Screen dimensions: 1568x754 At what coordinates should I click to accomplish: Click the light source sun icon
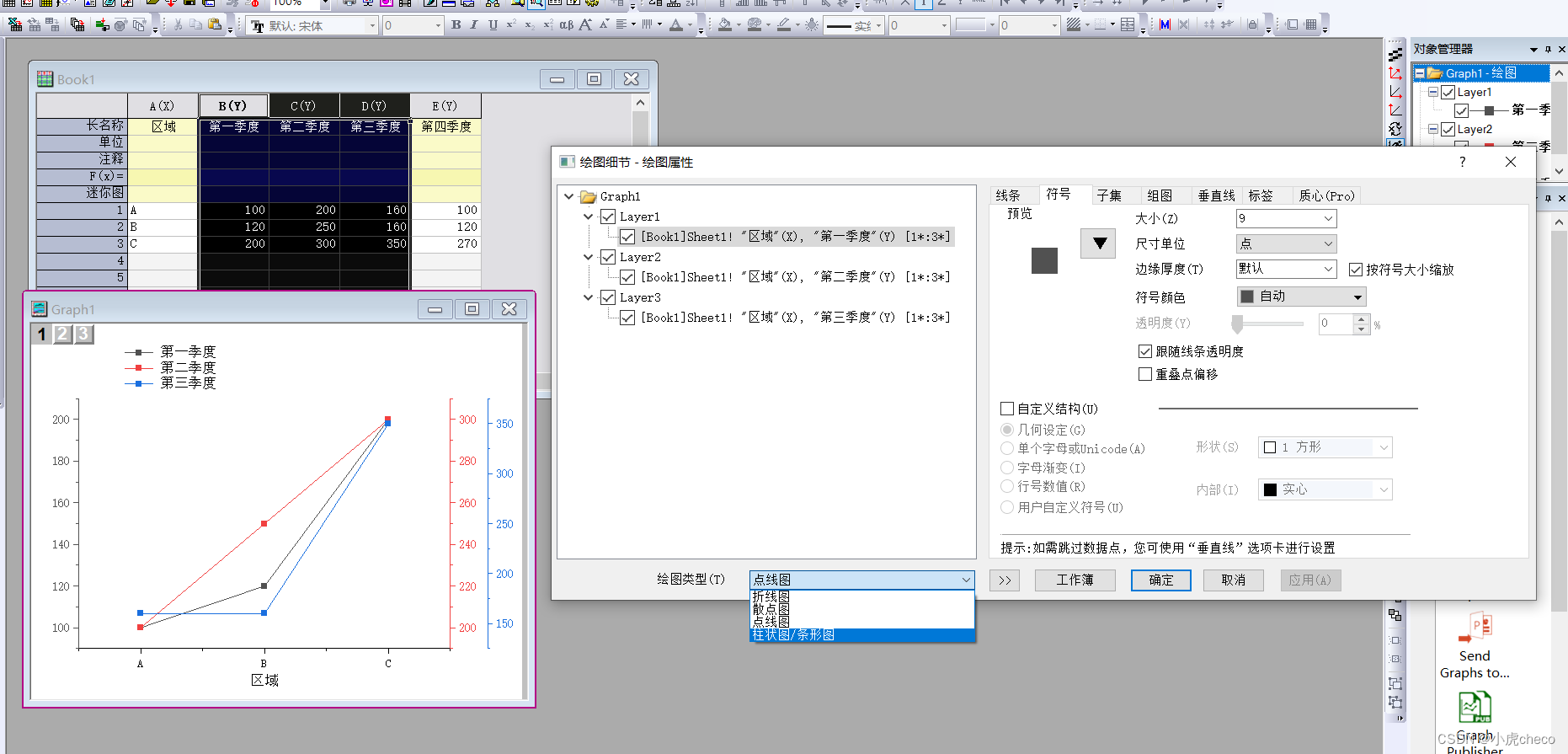coord(812,25)
